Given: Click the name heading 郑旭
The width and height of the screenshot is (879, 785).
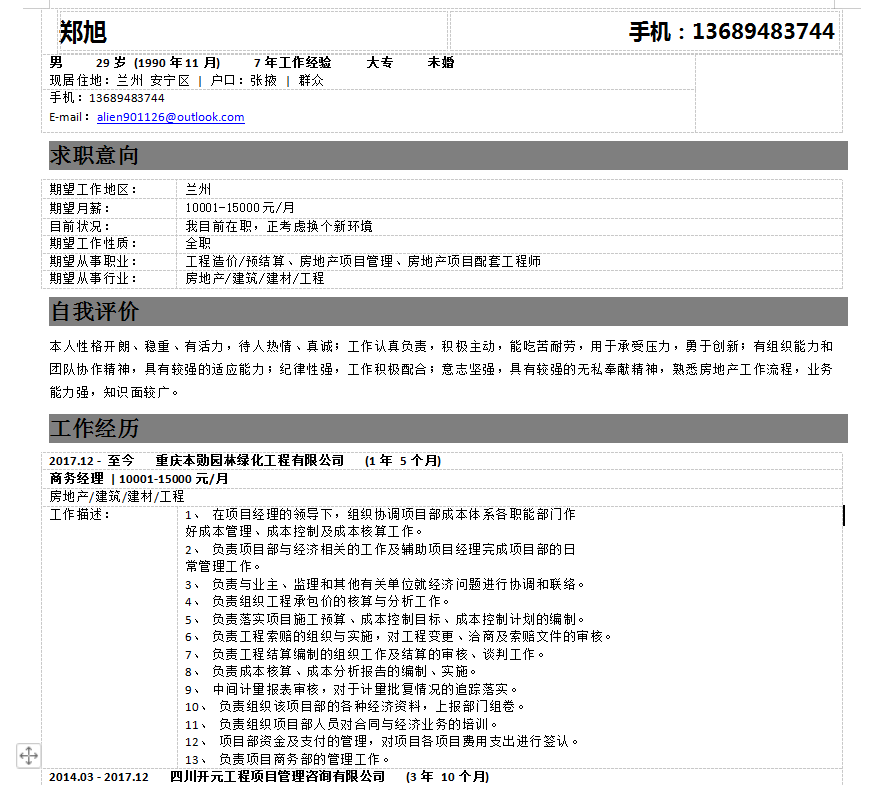Looking at the screenshot, I should [x=83, y=32].
